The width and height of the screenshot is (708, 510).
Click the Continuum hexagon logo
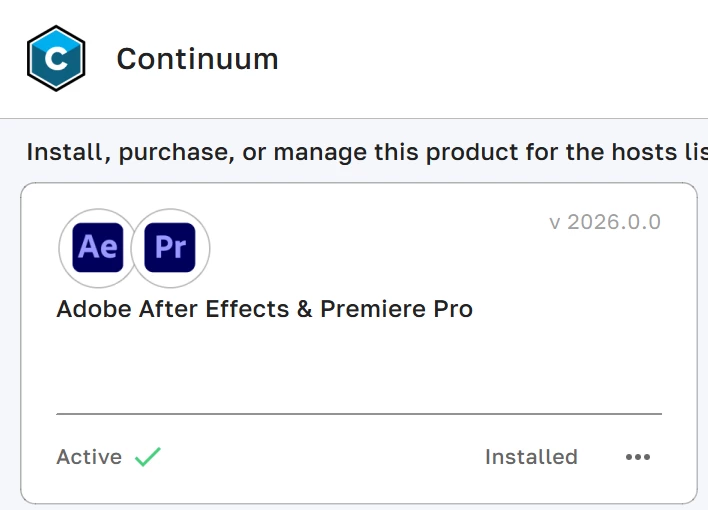click(x=56, y=58)
